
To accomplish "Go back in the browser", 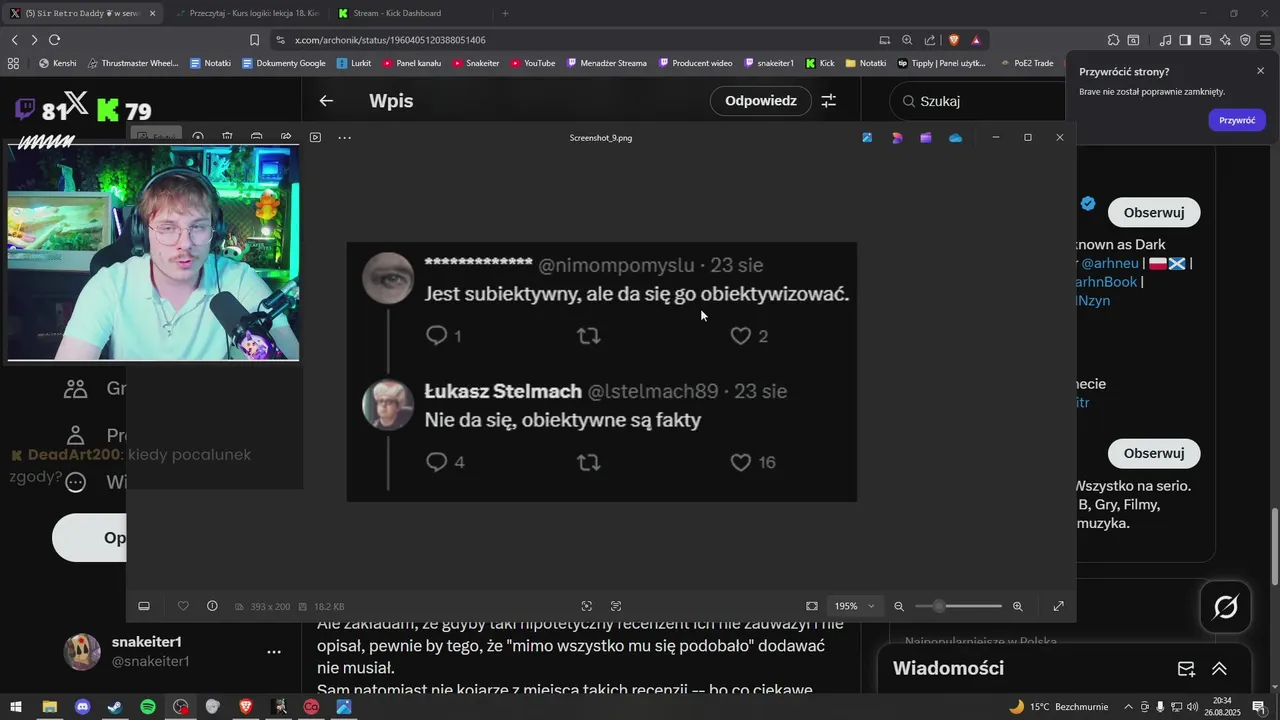I will coord(15,40).
